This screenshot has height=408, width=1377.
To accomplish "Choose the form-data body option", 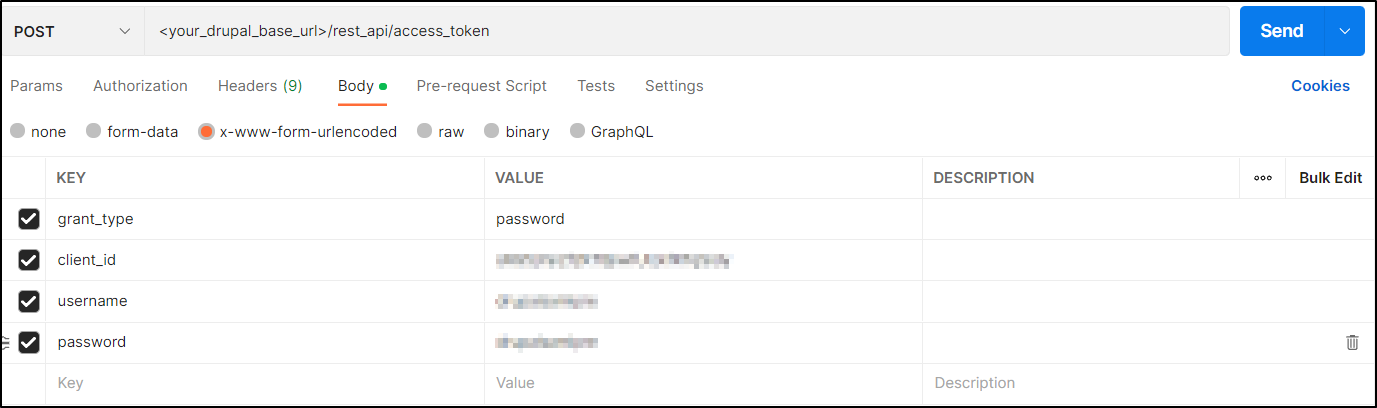I will [94, 131].
